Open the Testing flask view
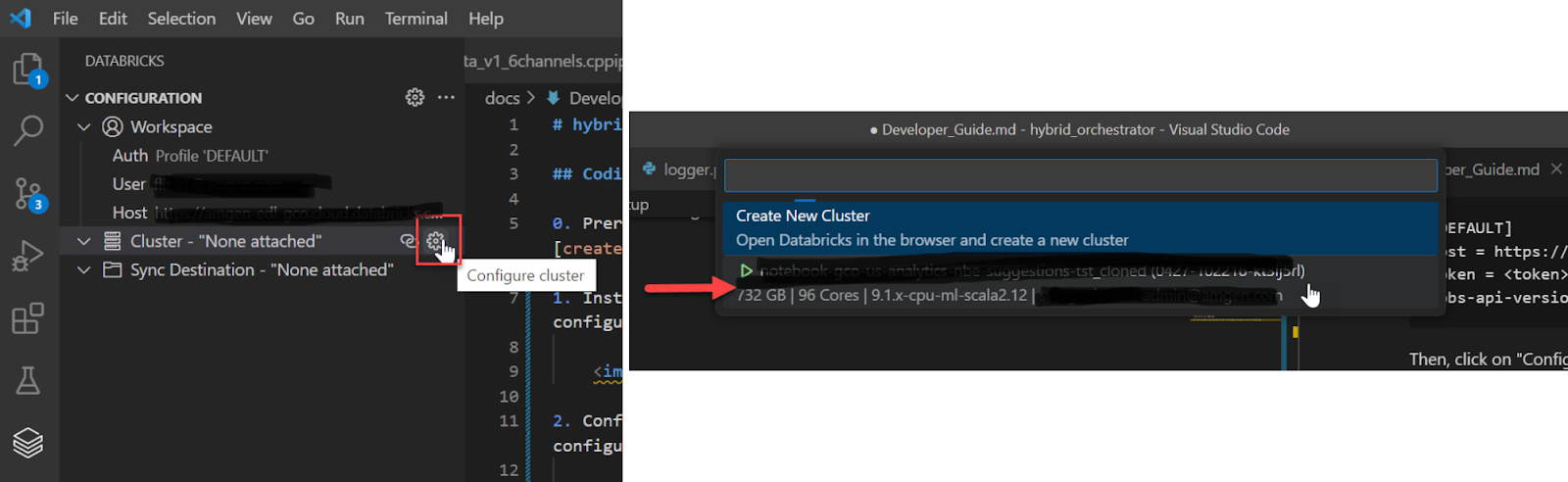 point(28,380)
